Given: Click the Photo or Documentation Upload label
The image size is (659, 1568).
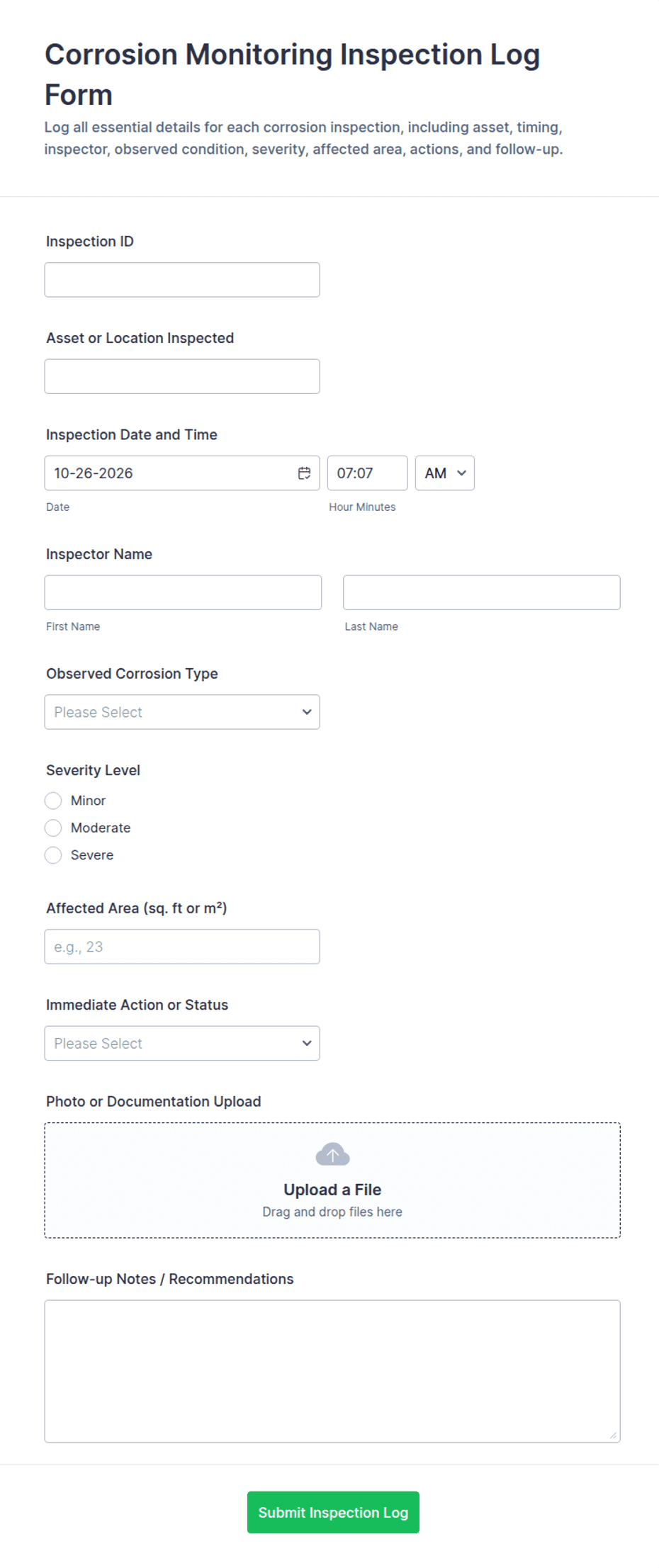Looking at the screenshot, I should point(154,1101).
